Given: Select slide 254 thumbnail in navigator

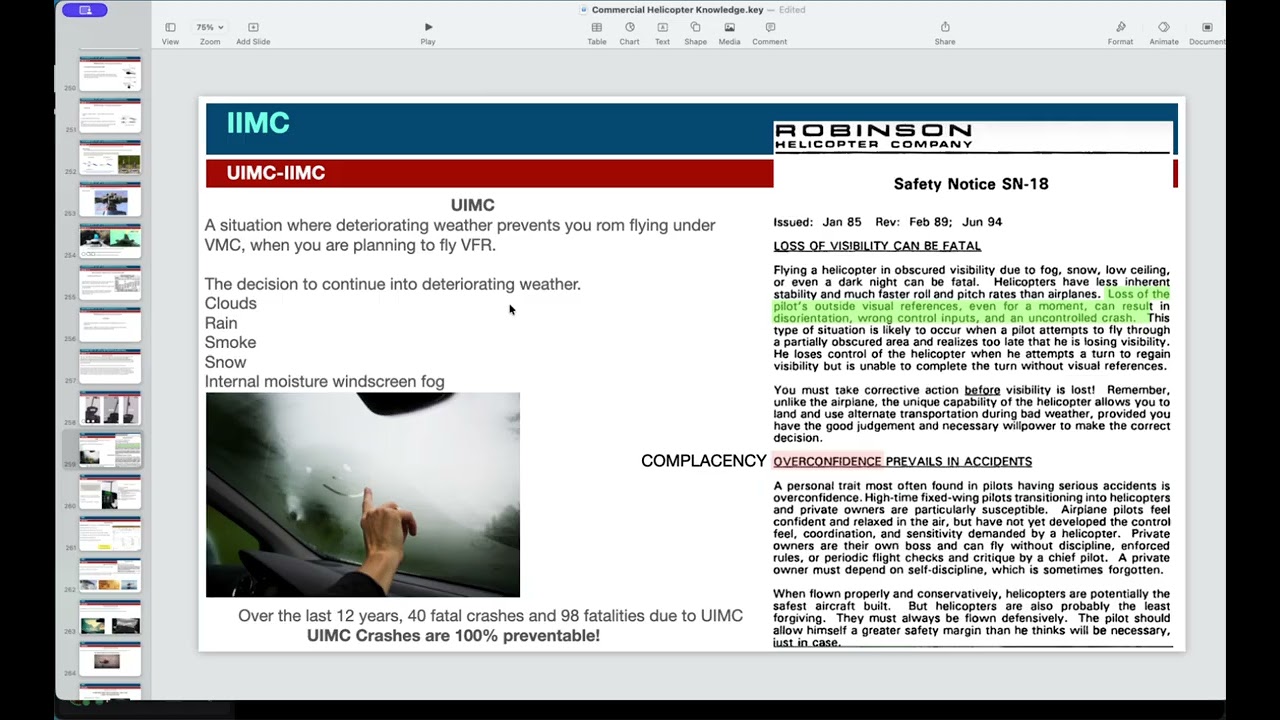Looking at the screenshot, I should point(110,241).
